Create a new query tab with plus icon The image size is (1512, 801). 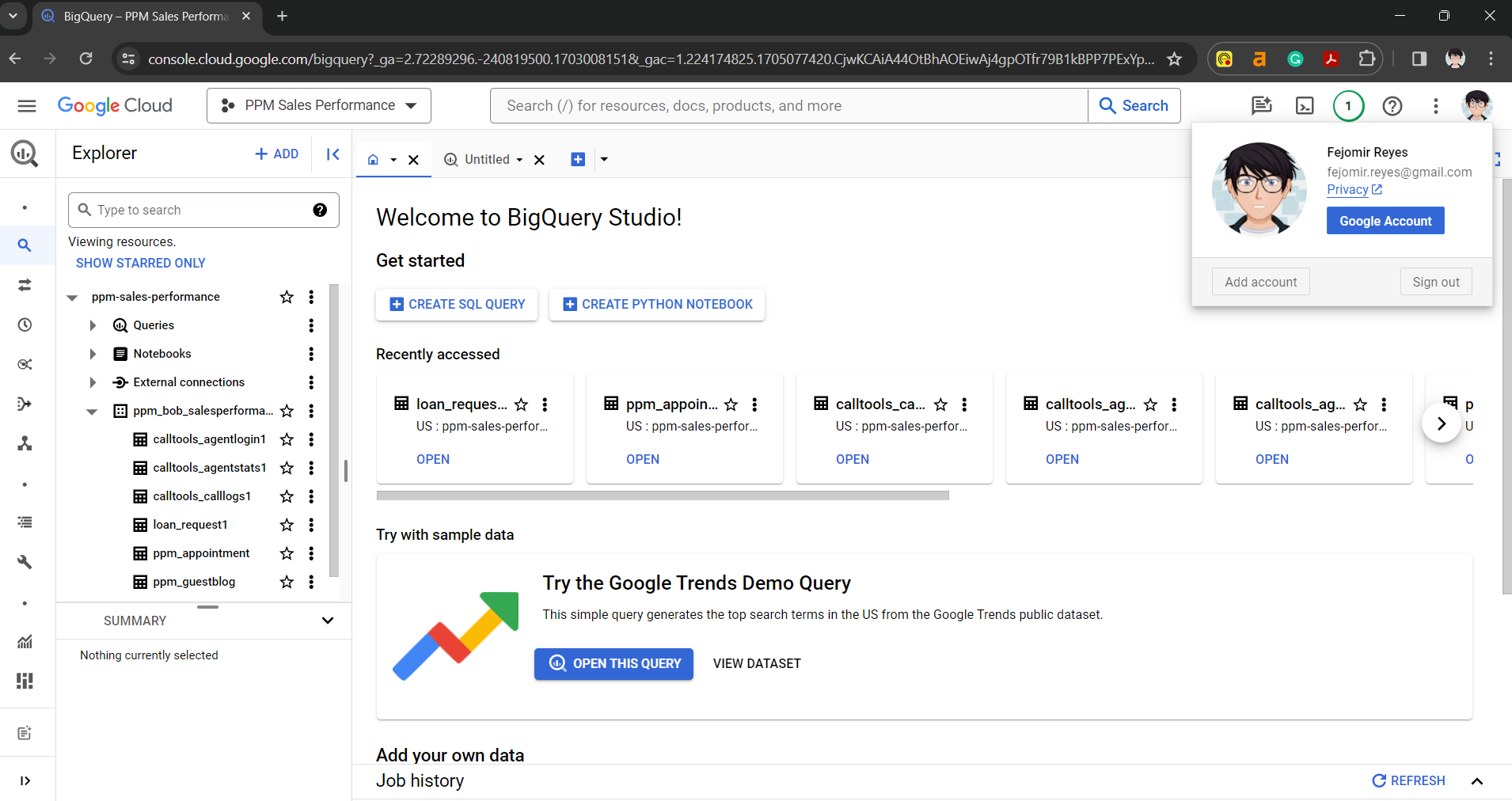[x=578, y=159]
